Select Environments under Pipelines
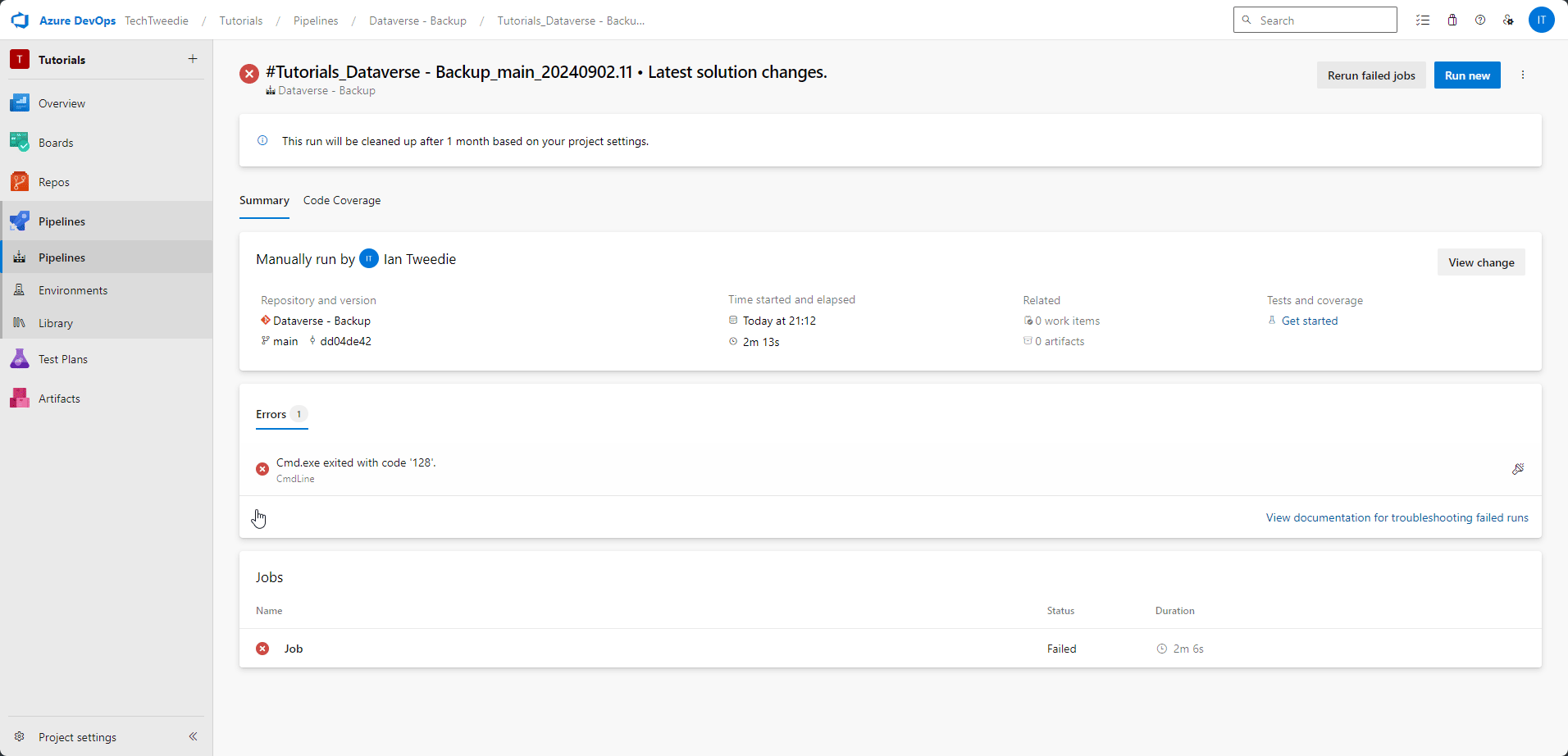The width and height of the screenshot is (1568, 756). (73, 289)
